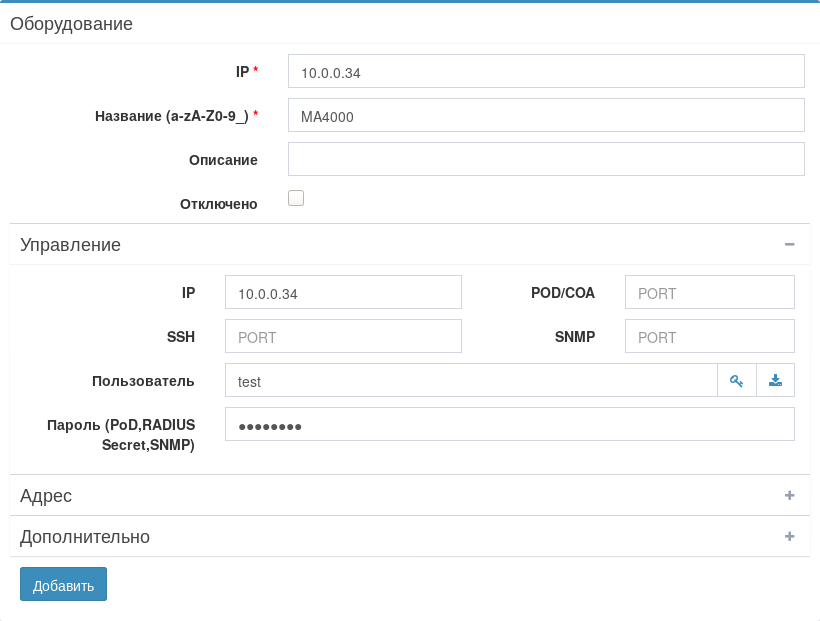Screen dimensions: 820x621
Task: Click the SSH port field
Action: [x=343, y=337]
